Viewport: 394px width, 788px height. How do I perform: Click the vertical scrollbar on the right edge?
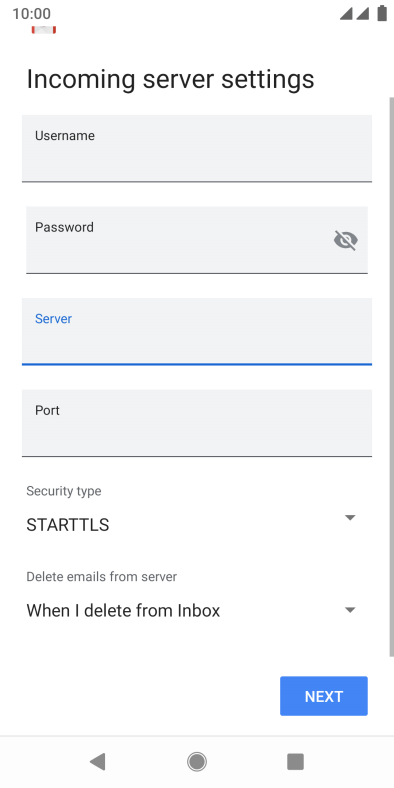point(391,377)
